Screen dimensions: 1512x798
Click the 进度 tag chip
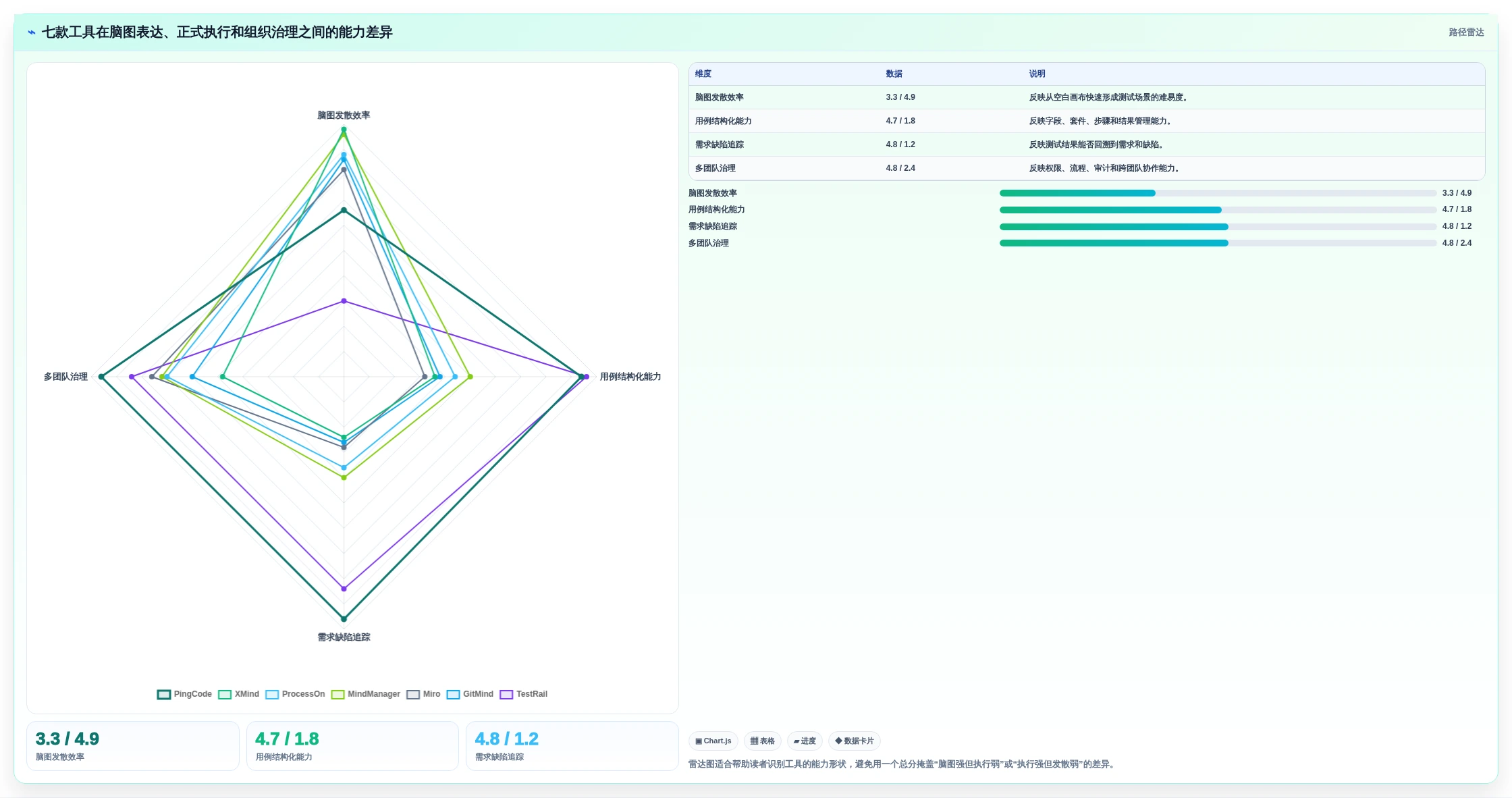point(805,741)
